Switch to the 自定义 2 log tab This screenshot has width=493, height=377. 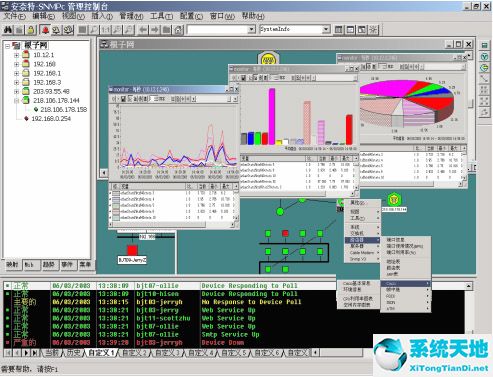tap(134, 353)
